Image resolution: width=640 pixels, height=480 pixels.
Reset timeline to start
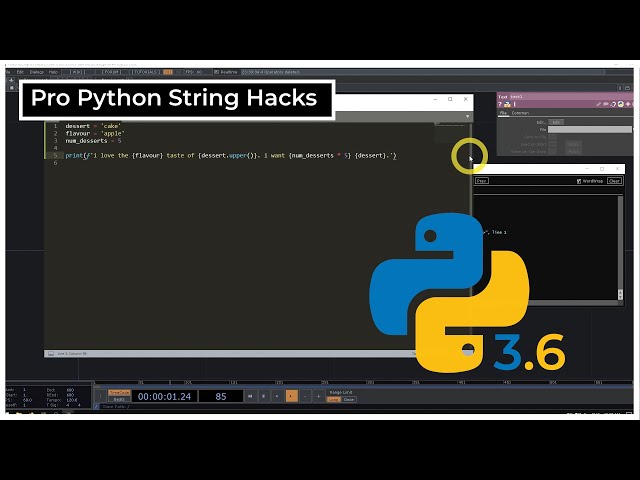250,396
